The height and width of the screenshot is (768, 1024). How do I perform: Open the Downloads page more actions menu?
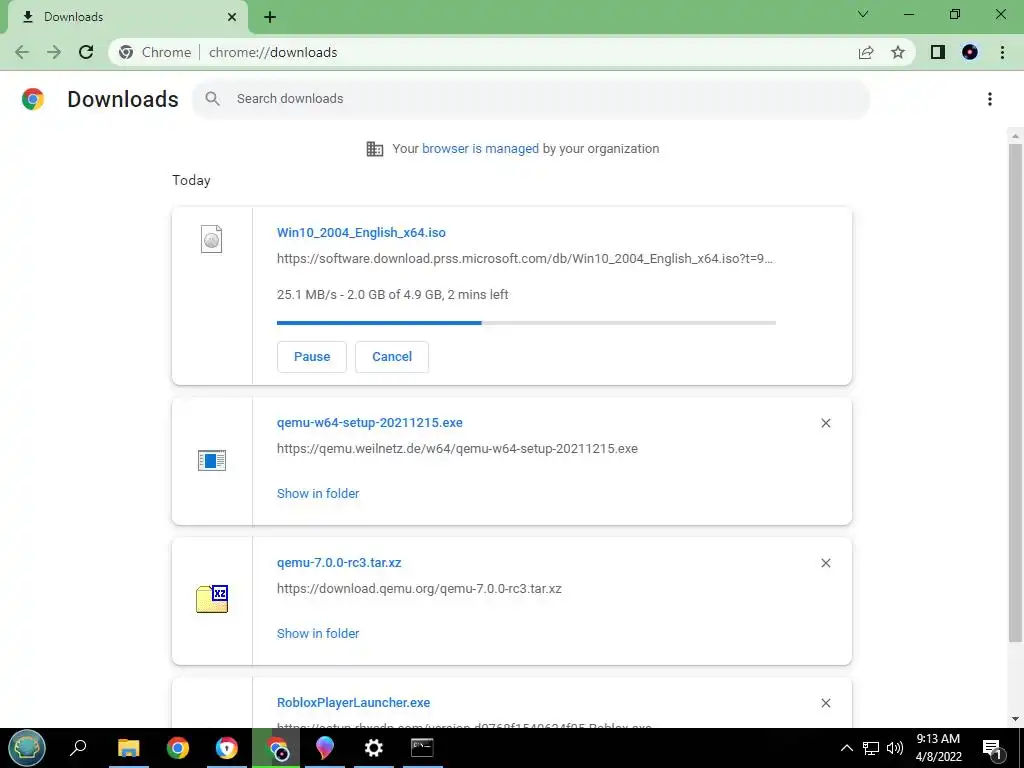990,99
